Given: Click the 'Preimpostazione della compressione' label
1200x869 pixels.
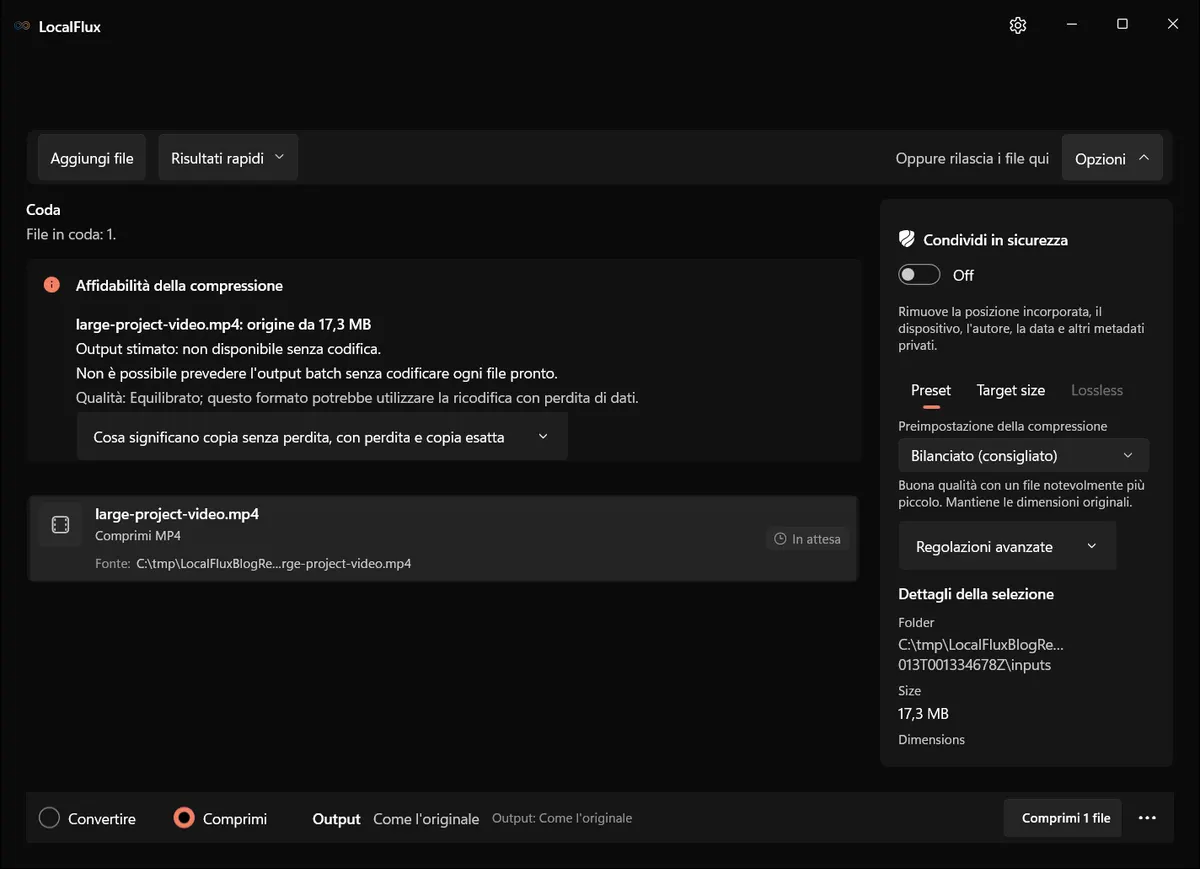Looking at the screenshot, I should tap(1003, 426).
